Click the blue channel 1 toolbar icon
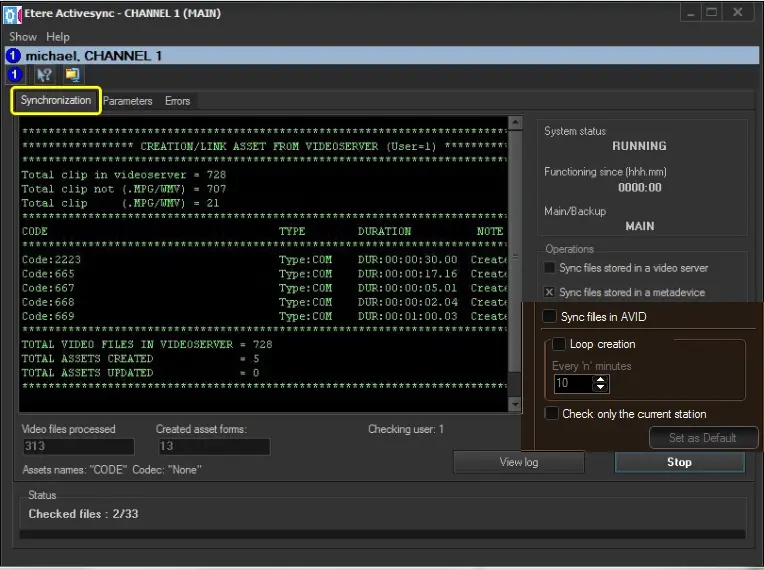The width and height of the screenshot is (764, 570). tap(14, 75)
